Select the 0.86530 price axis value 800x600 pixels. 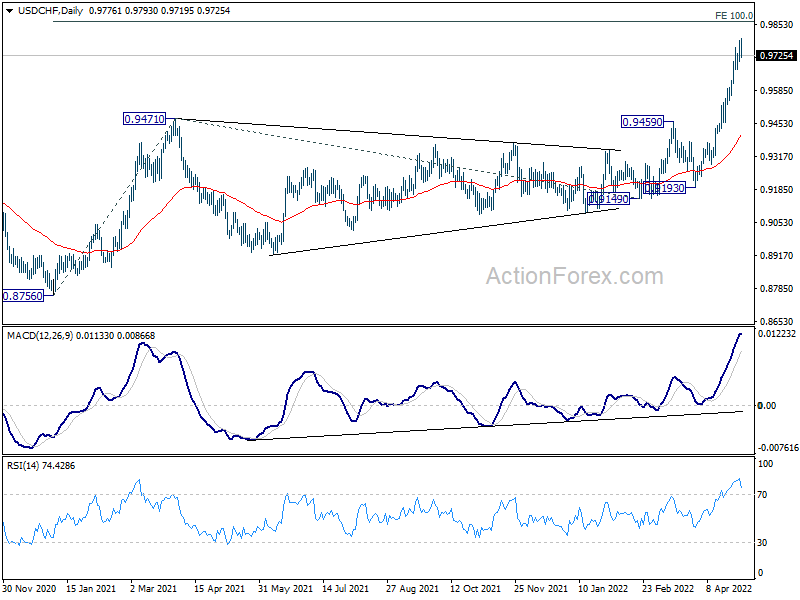click(x=777, y=321)
